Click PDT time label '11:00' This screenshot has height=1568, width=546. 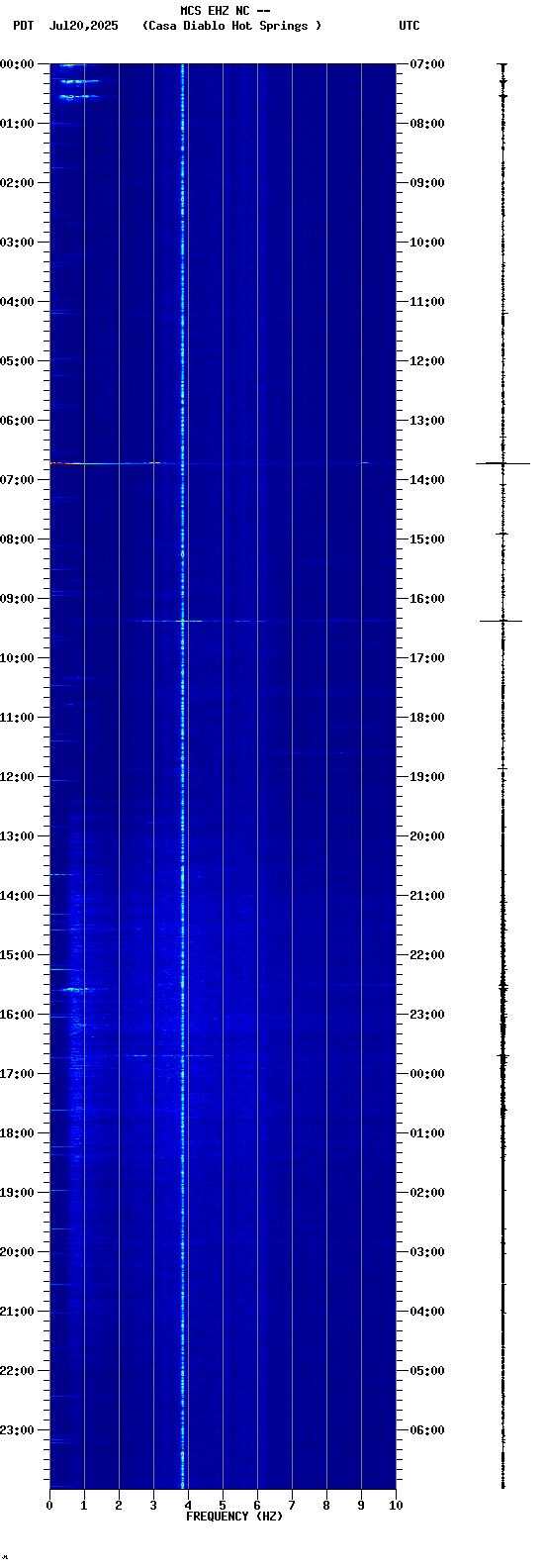click(17, 718)
